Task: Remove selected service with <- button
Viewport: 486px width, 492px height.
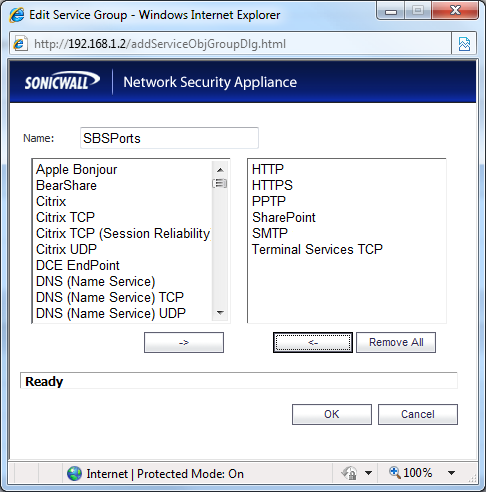Action: (x=313, y=342)
